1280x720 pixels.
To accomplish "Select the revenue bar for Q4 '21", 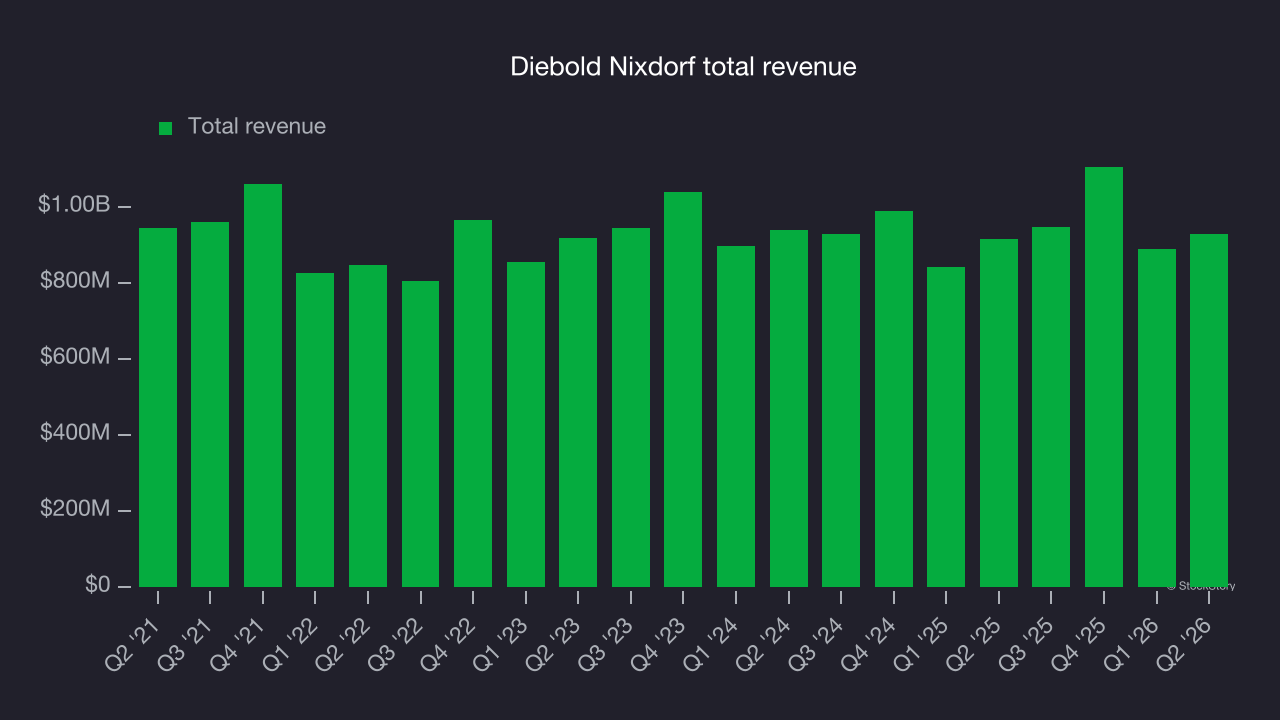I will 263,385.
